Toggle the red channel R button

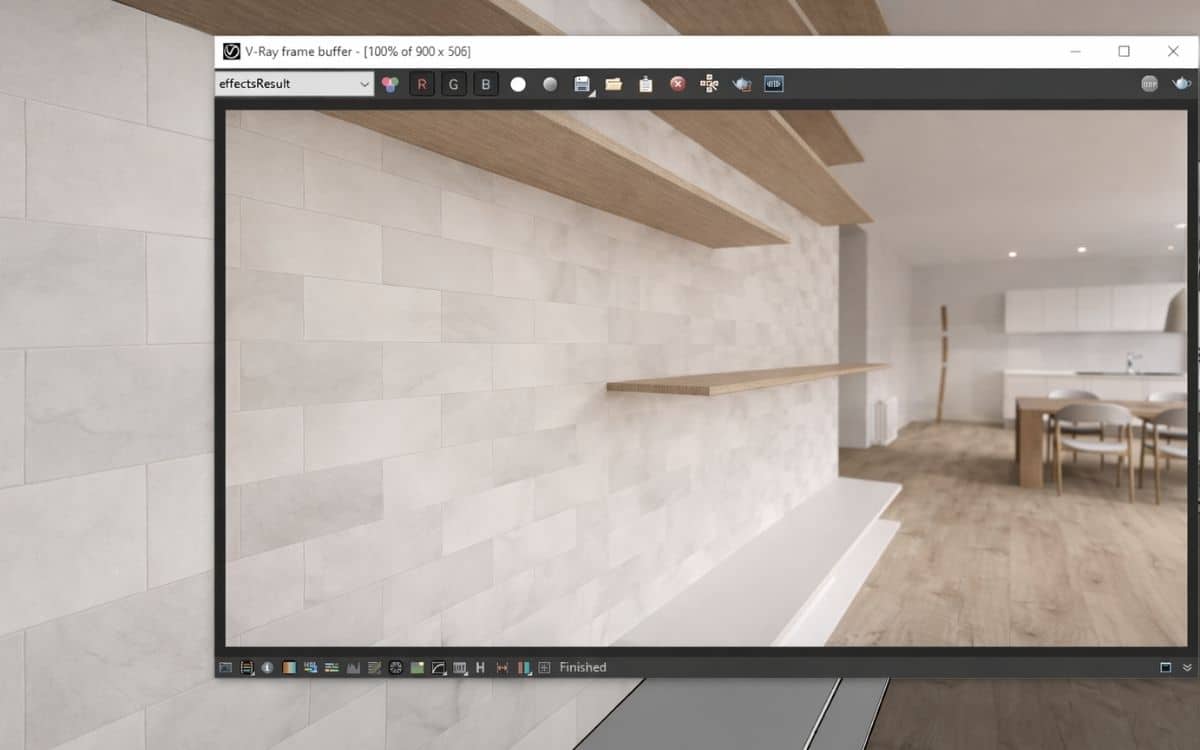click(x=422, y=84)
